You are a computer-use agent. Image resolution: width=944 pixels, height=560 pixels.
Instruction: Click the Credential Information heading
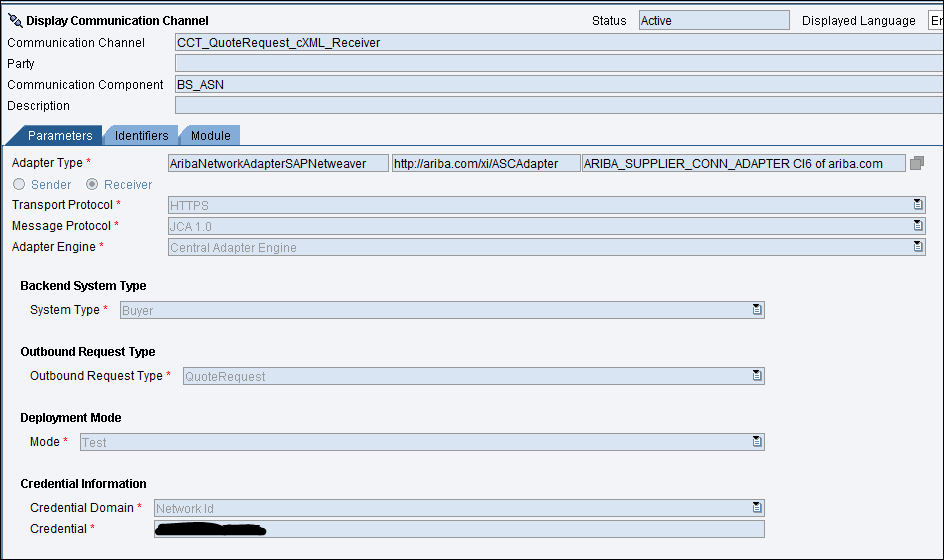pyautogui.click(x=83, y=484)
